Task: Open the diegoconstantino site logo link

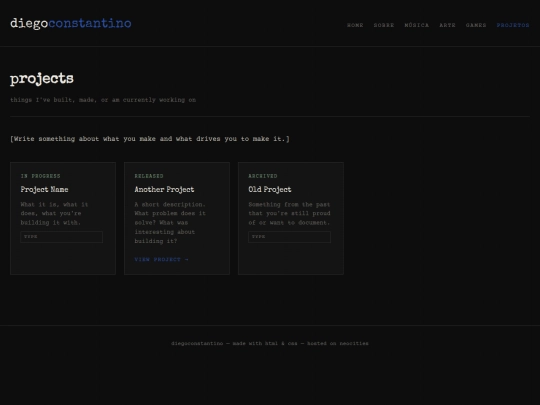Action: (x=71, y=23)
